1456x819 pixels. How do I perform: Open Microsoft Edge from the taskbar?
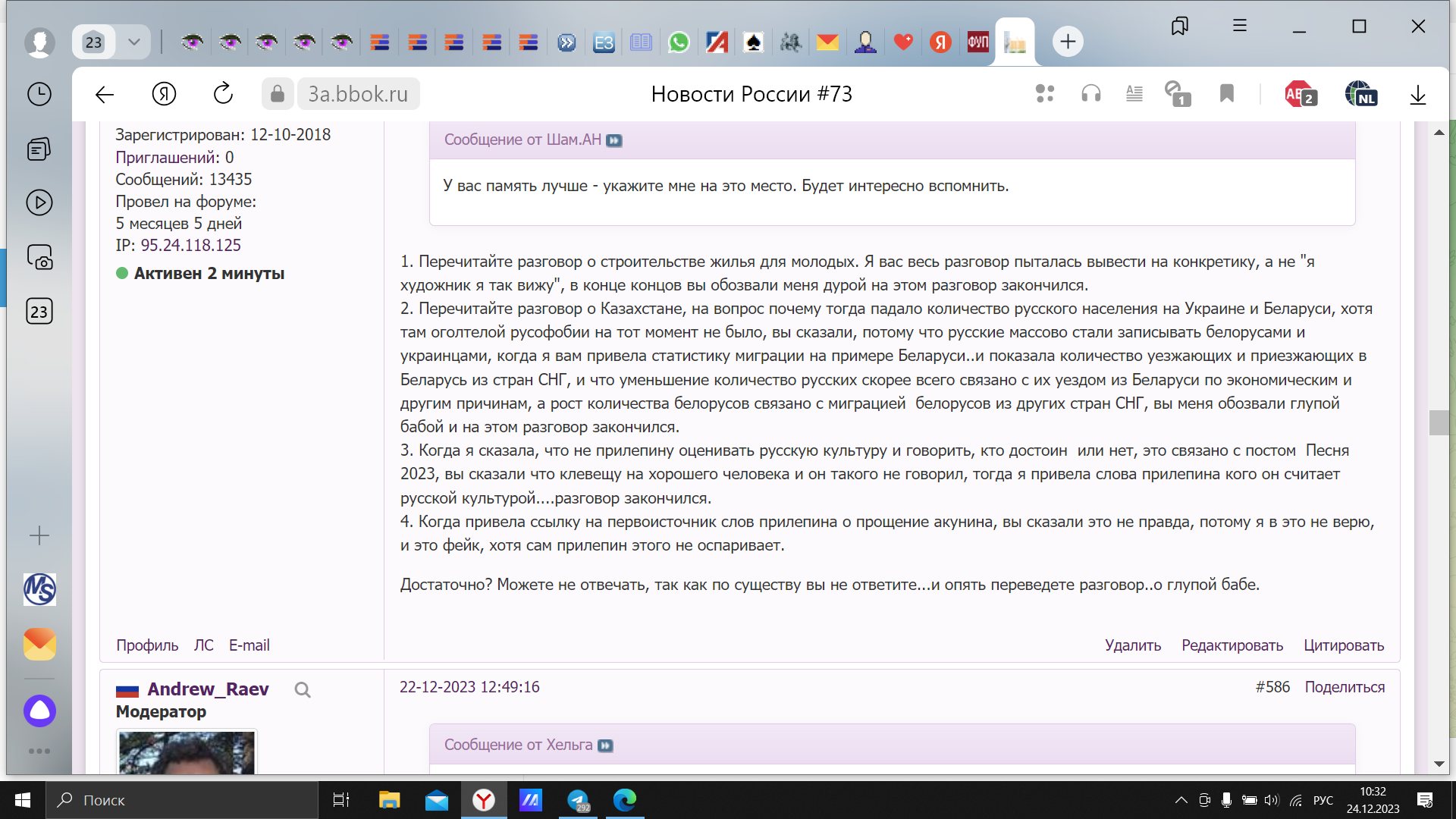625,800
